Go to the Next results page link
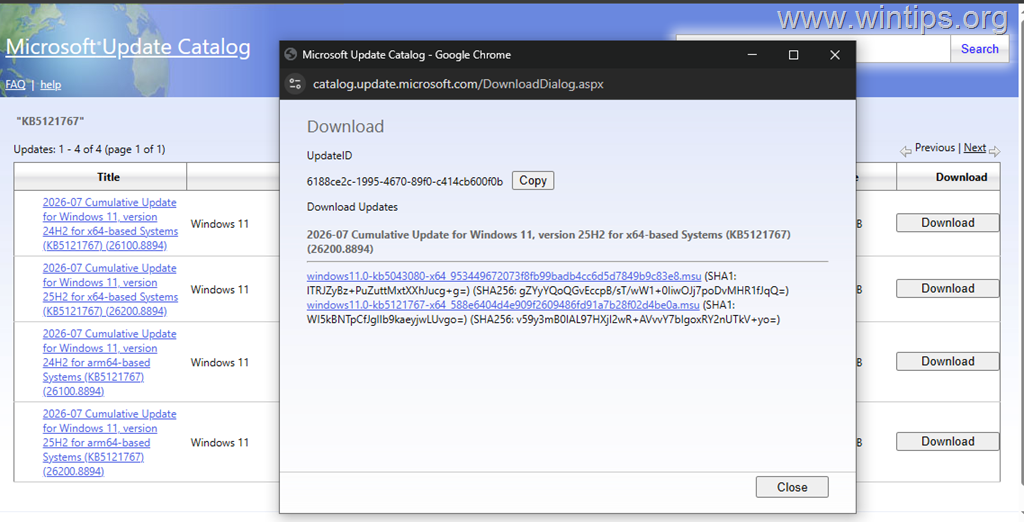The width and height of the screenshot is (1024, 522). click(x=974, y=148)
